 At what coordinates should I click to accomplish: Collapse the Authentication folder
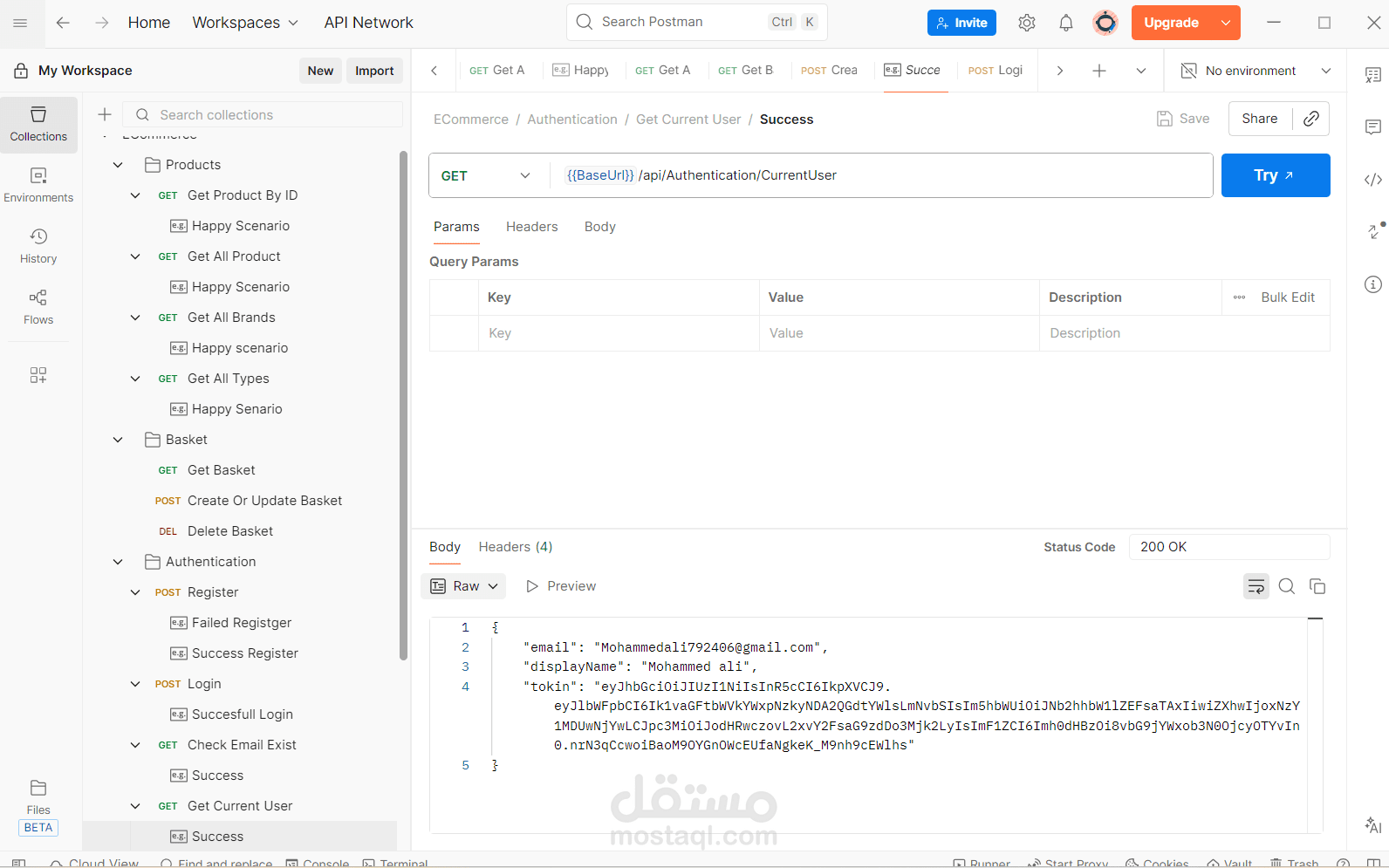click(118, 562)
